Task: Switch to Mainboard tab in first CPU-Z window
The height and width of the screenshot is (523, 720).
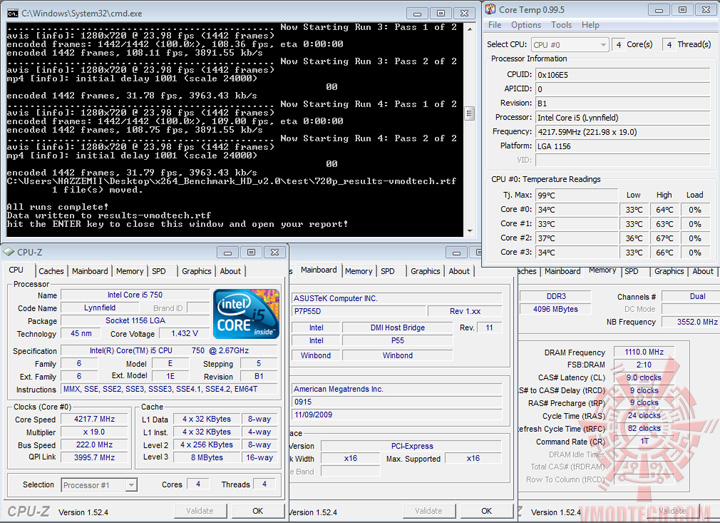Action: click(90, 271)
